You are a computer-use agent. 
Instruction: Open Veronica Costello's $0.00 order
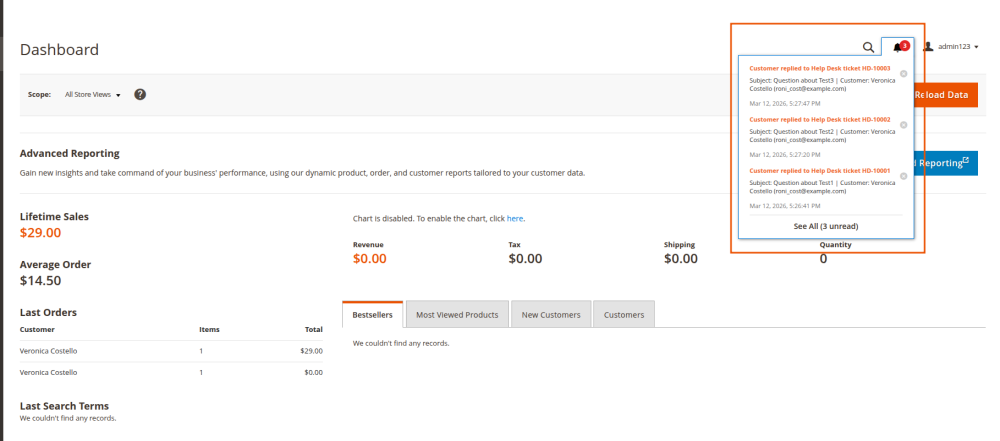tap(48, 372)
